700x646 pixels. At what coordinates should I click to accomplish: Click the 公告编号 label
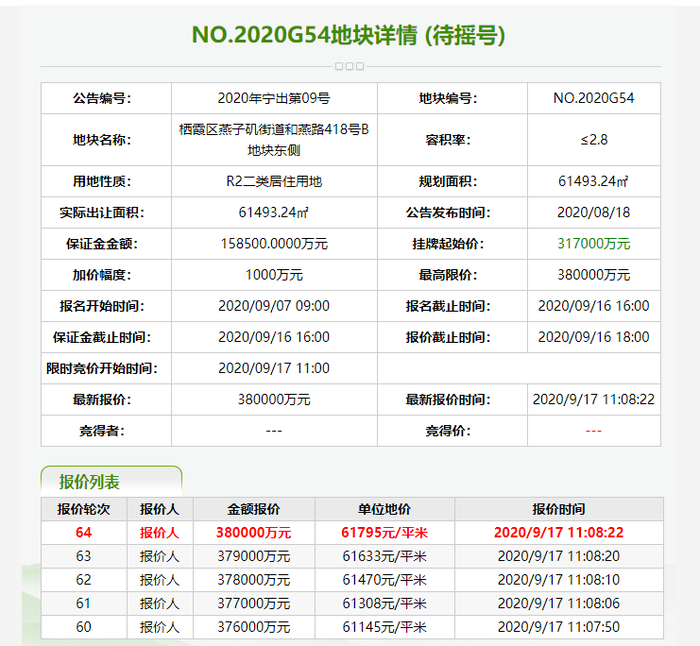102,98
